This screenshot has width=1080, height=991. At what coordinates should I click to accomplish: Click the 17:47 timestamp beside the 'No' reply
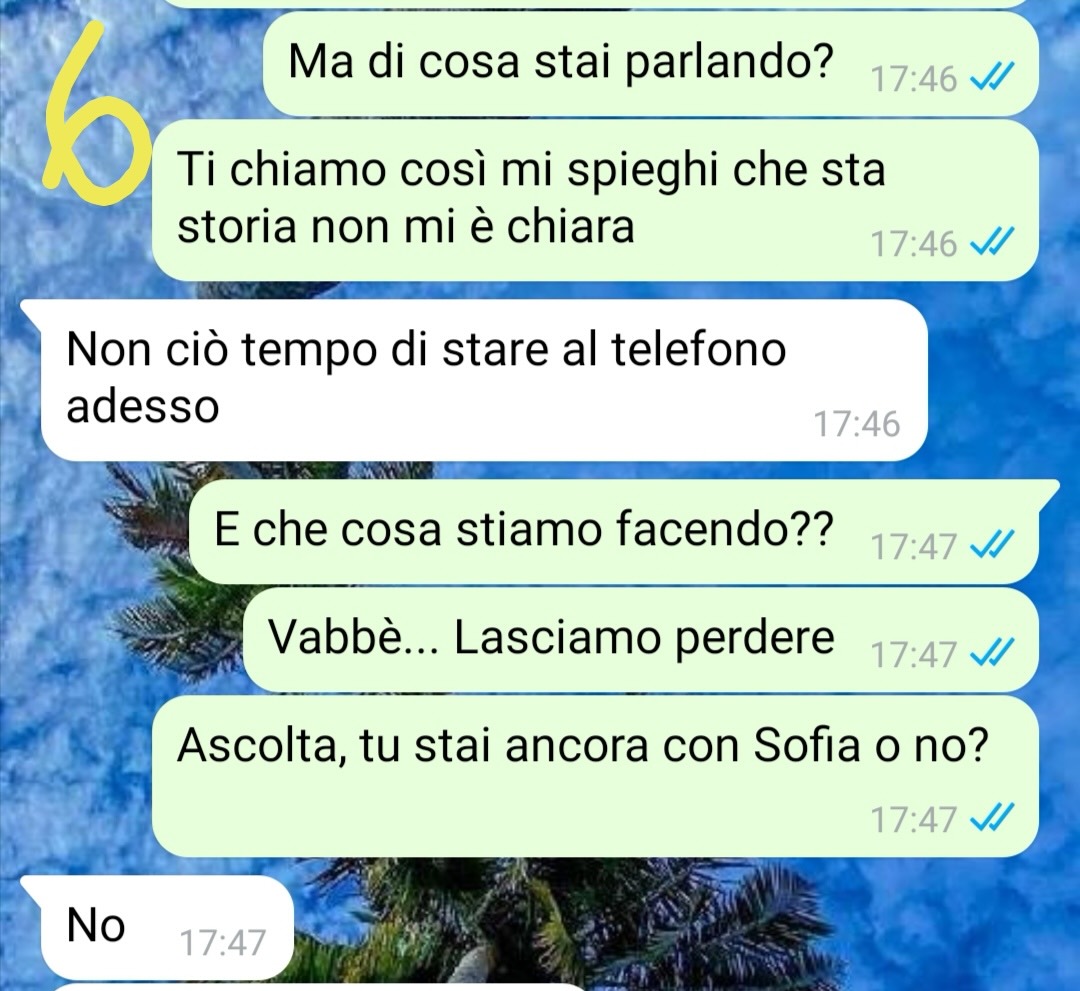coord(222,942)
